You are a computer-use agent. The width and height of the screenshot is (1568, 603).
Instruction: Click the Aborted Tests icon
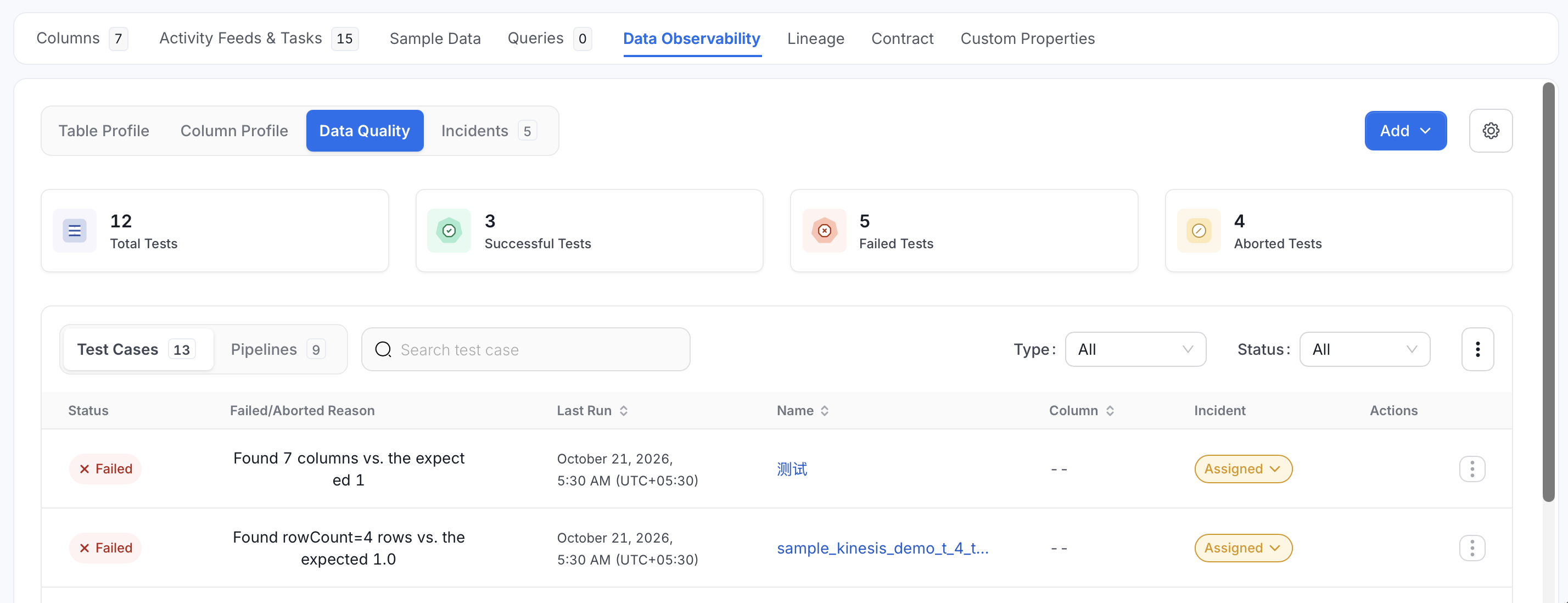coord(1199,230)
